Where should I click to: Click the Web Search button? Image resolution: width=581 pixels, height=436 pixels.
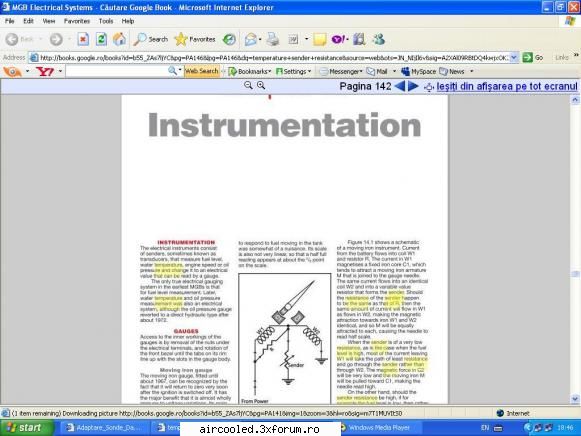coord(202,71)
